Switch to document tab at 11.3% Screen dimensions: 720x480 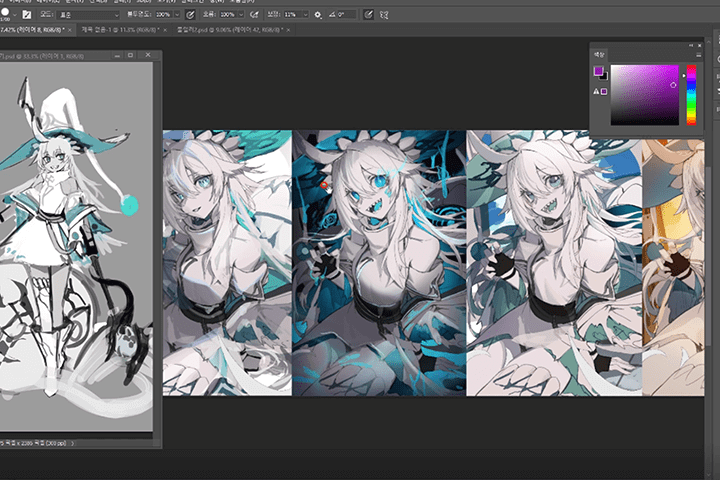(120, 30)
